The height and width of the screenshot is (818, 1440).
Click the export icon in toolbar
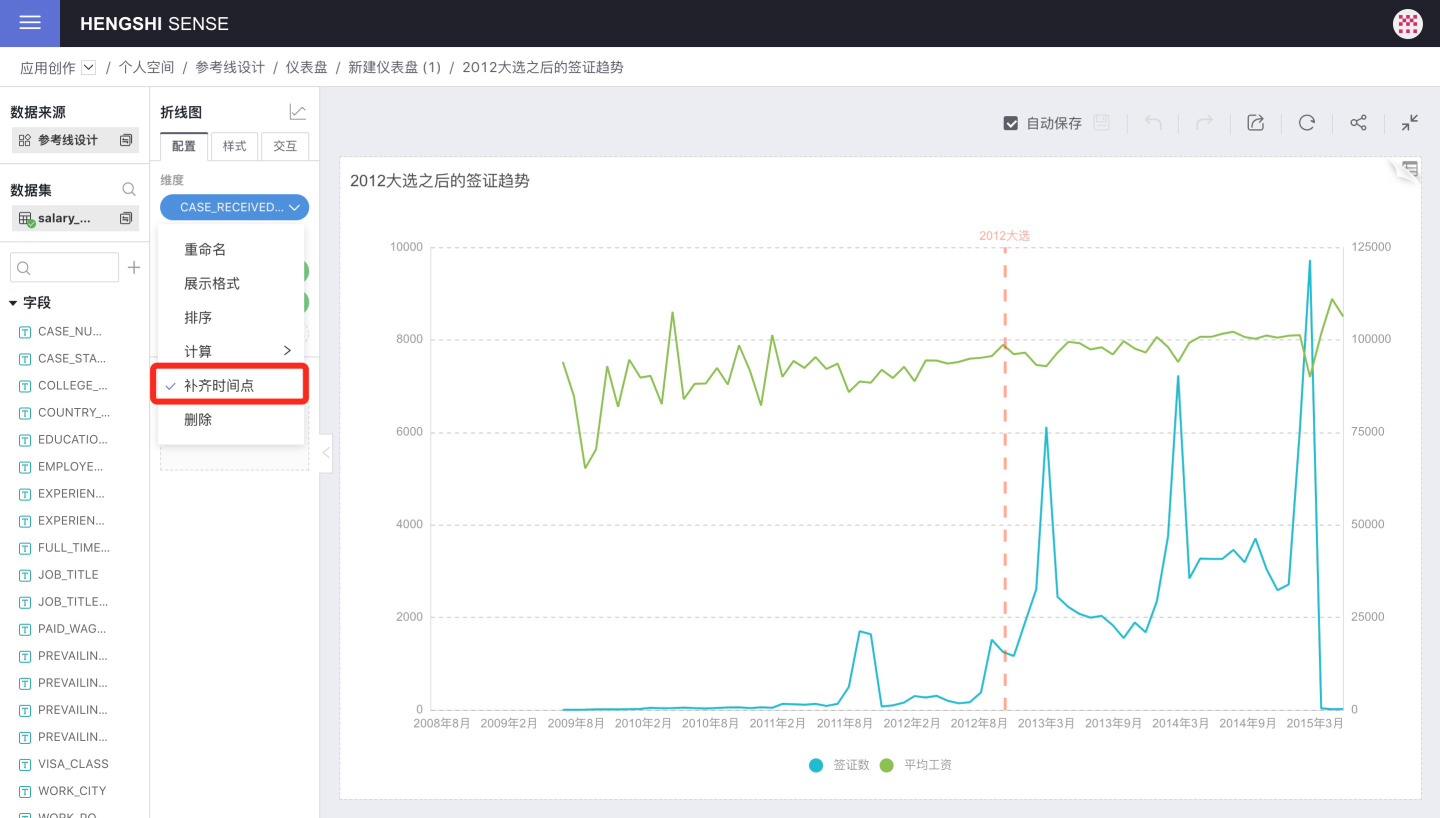(x=1255, y=123)
